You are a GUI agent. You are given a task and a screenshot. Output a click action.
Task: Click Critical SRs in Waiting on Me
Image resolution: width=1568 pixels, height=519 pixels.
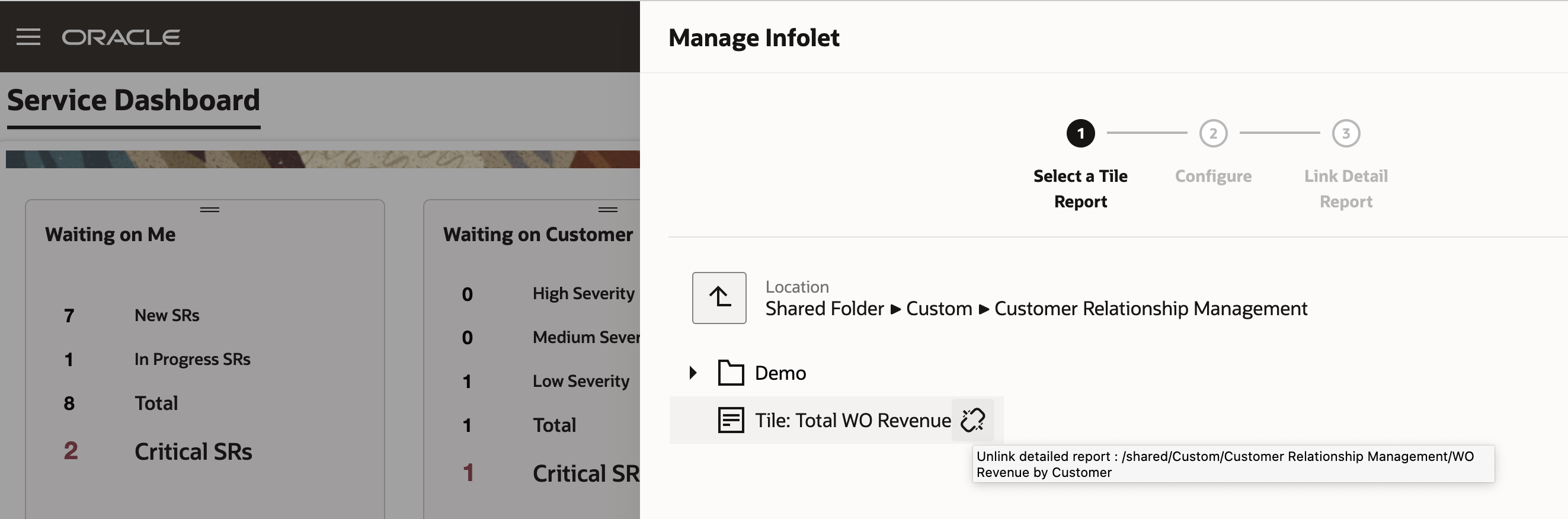193,452
